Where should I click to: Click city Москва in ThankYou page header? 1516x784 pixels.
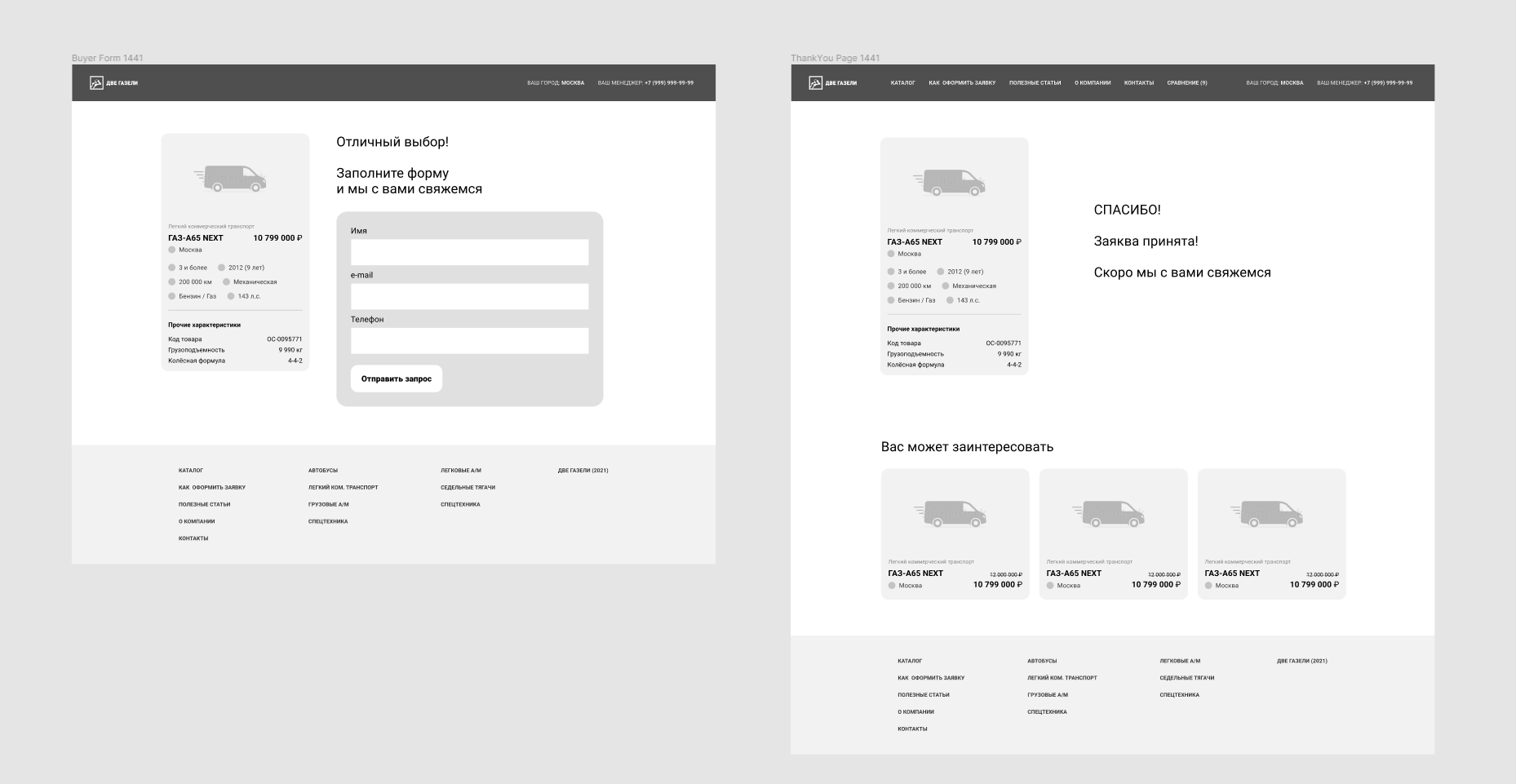[x=1292, y=83]
